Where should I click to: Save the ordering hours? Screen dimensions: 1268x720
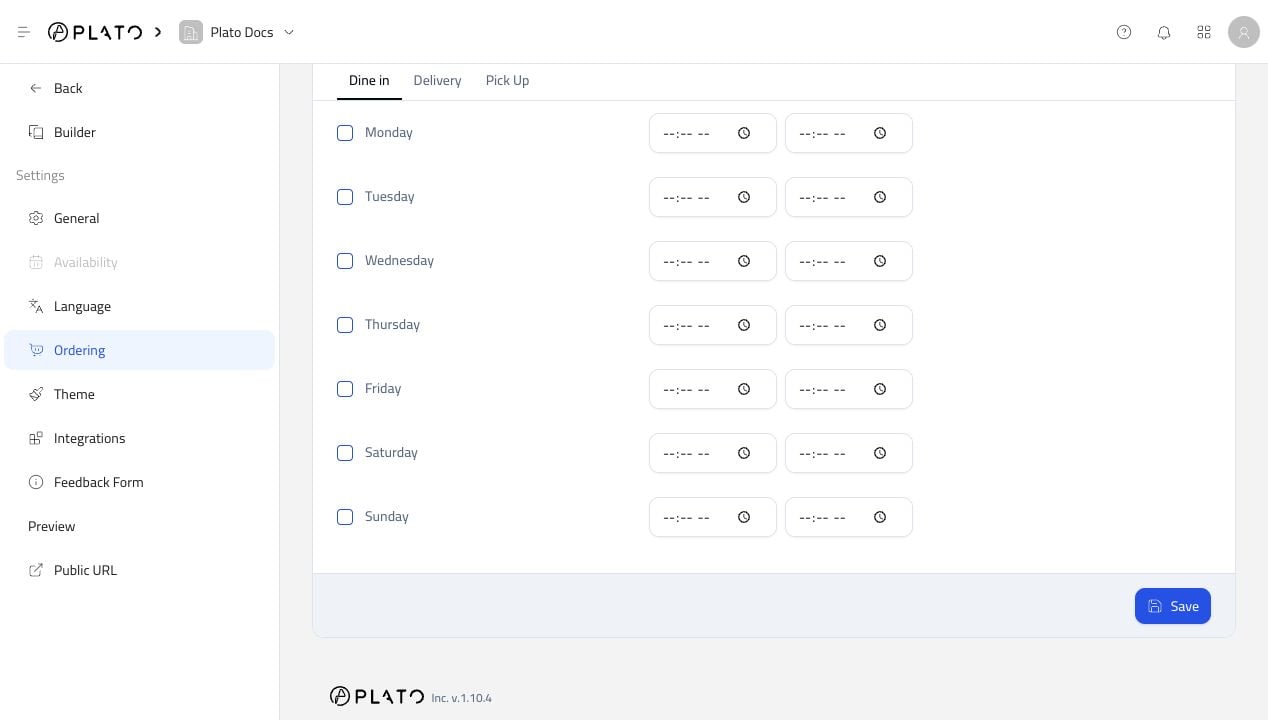(1173, 606)
